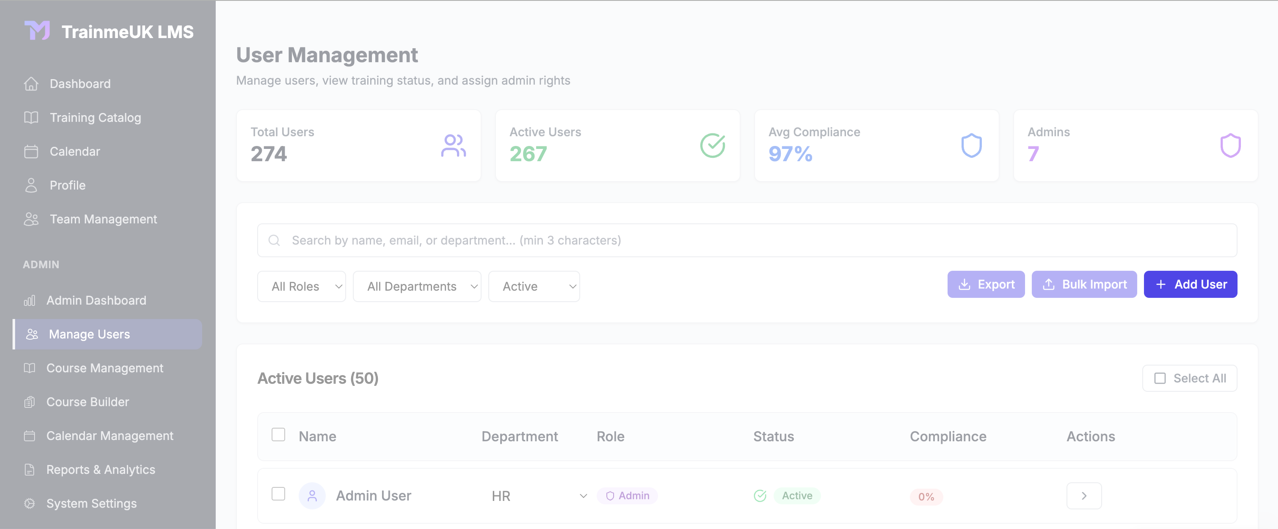Click the Admin User avatar icon
The width and height of the screenshot is (1278, 529).
[312, 496]
